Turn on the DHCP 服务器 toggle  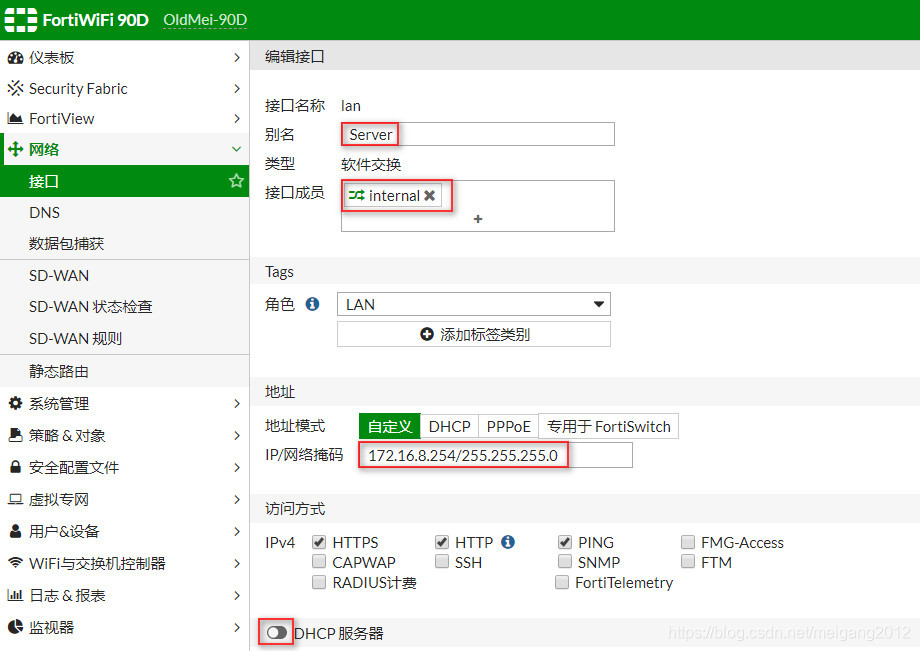pyautogui.click(x=276, y=633)
